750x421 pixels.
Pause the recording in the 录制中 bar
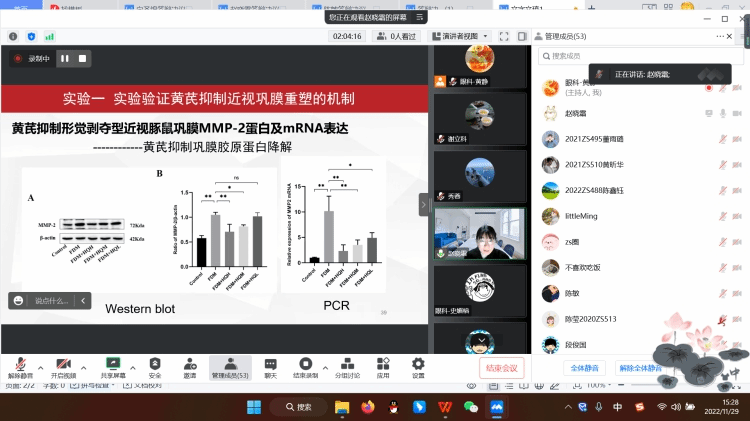tap(65, 58)
